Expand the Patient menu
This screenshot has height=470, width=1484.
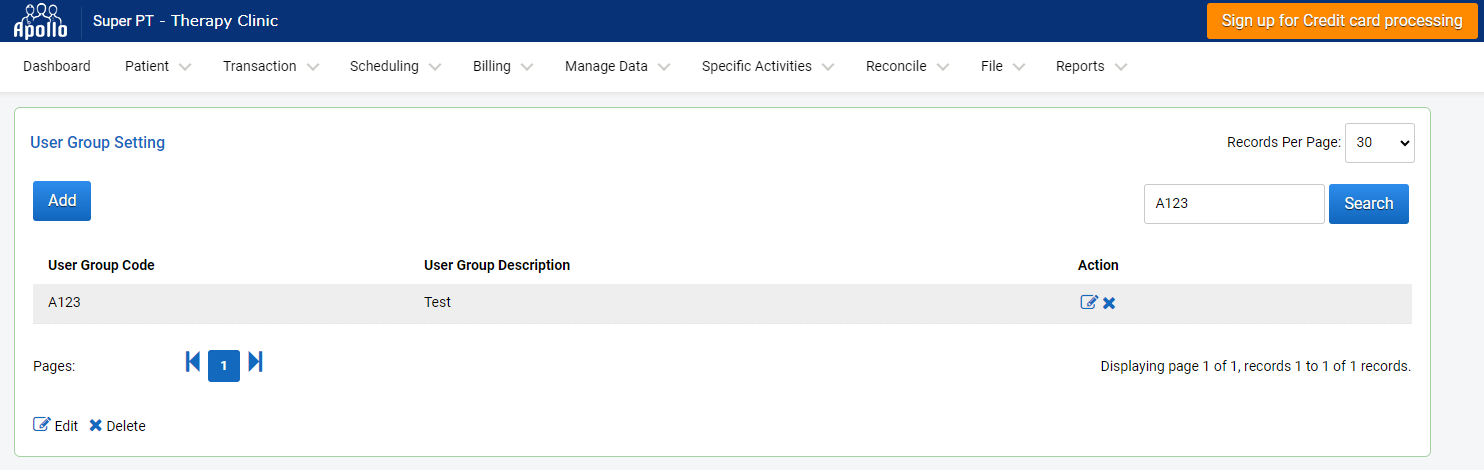pyautogui.click(x=158, y=67)
